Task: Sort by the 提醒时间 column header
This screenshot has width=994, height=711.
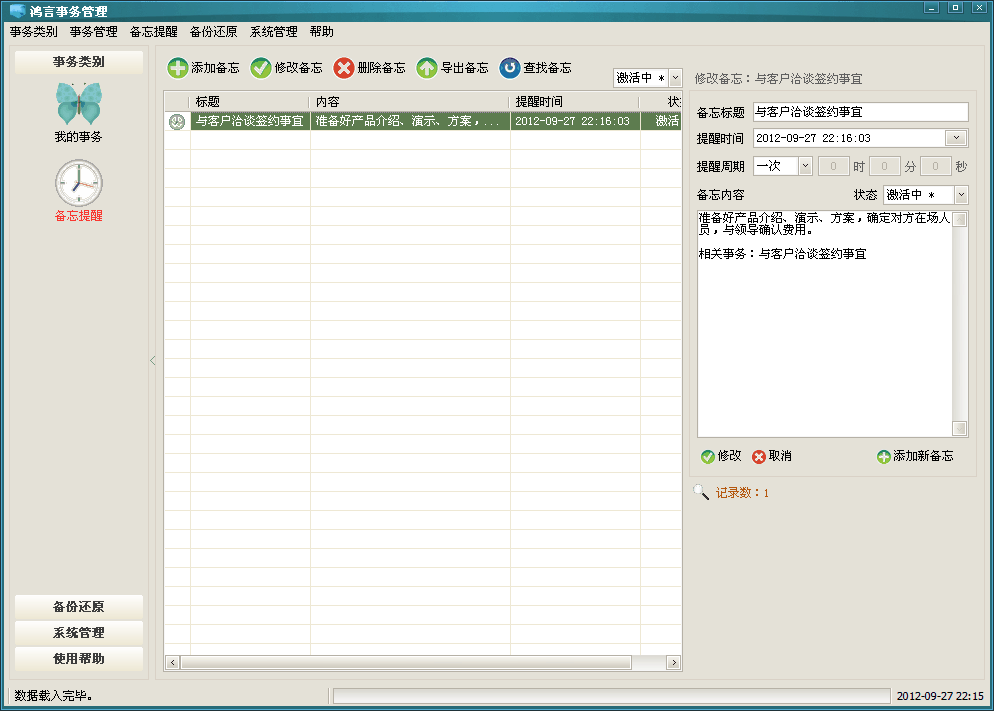Action: tap(575, 101)
